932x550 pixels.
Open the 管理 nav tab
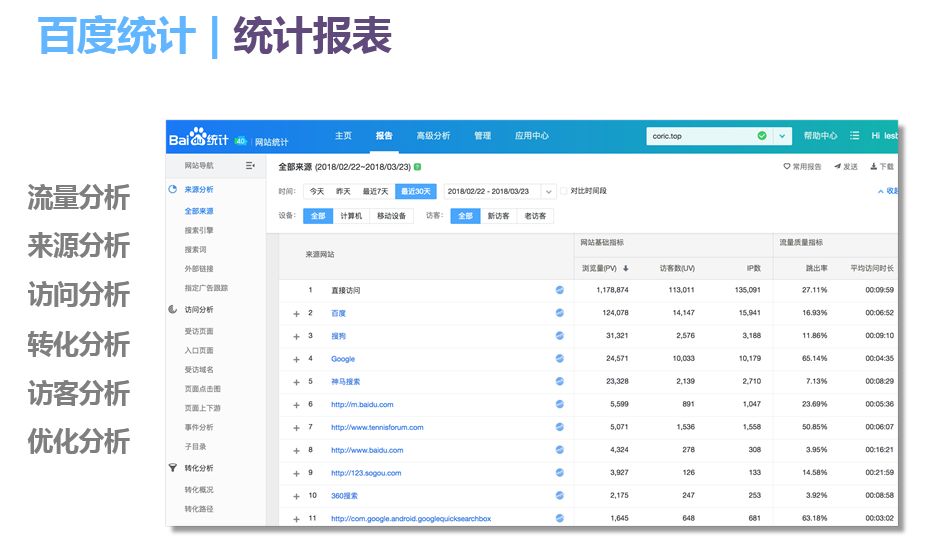(x=482, y=136)
